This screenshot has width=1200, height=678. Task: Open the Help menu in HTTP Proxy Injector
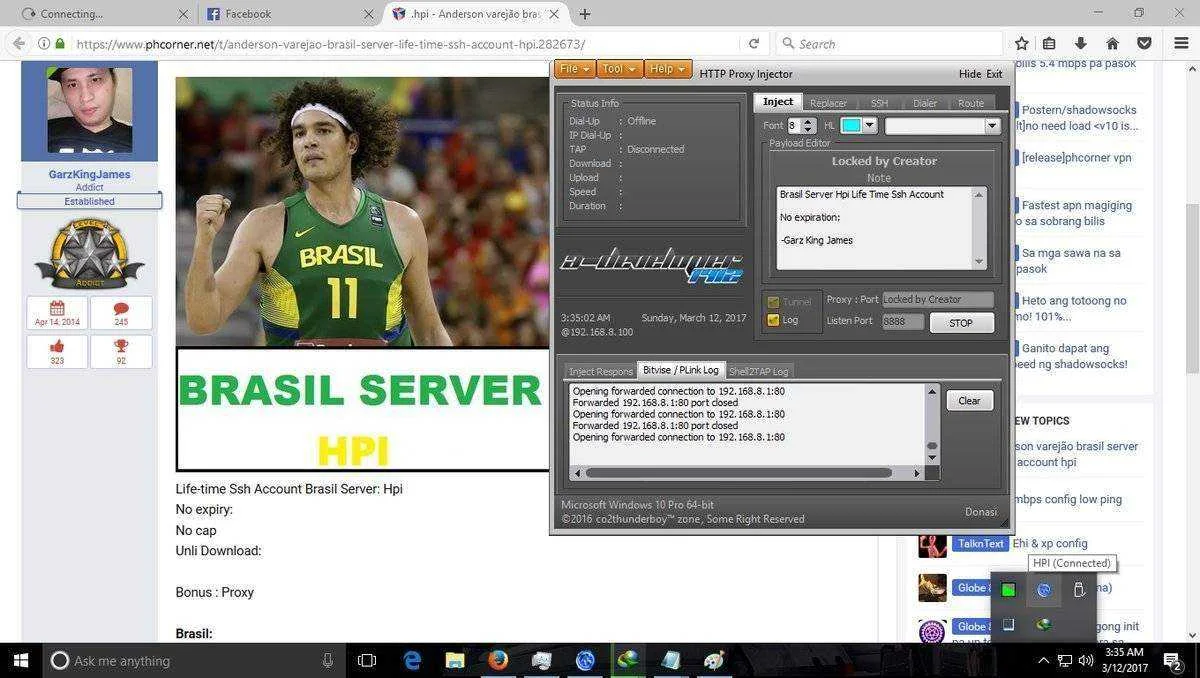(x=667, y=69)
